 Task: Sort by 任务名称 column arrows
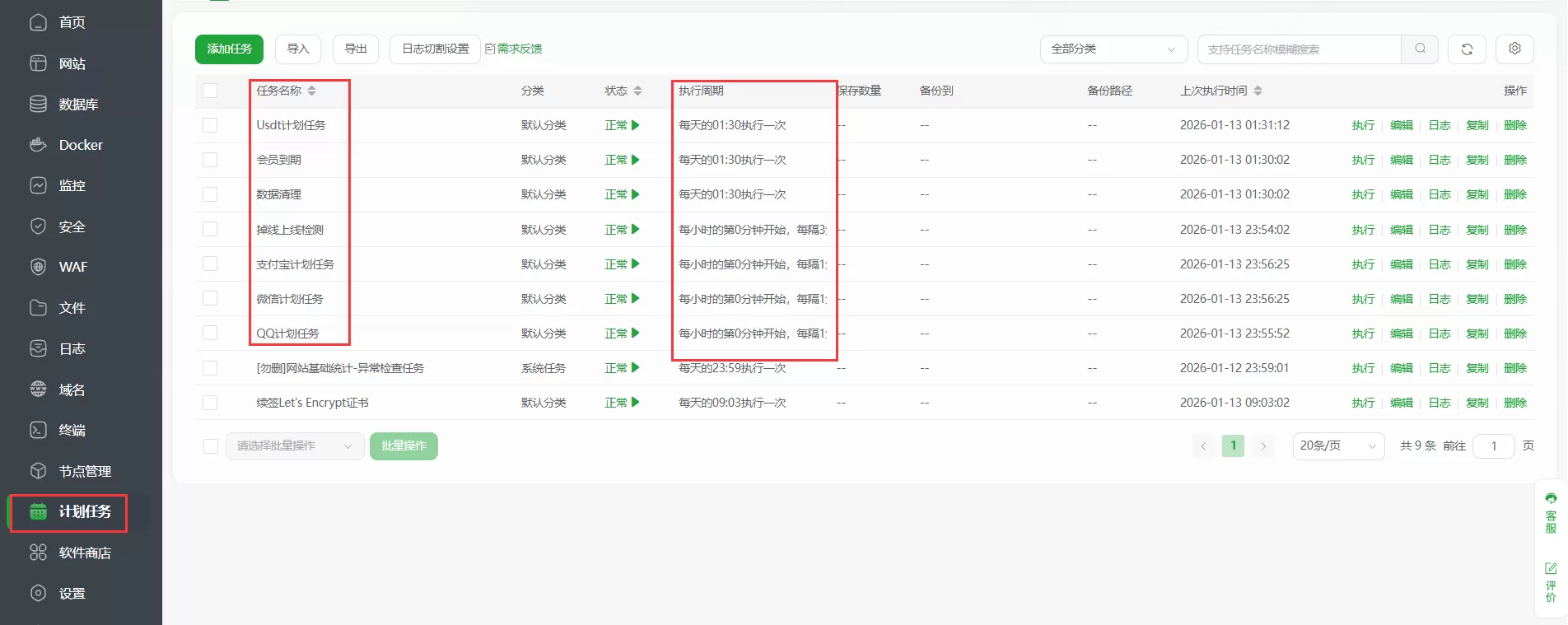[x=311, y=91]
